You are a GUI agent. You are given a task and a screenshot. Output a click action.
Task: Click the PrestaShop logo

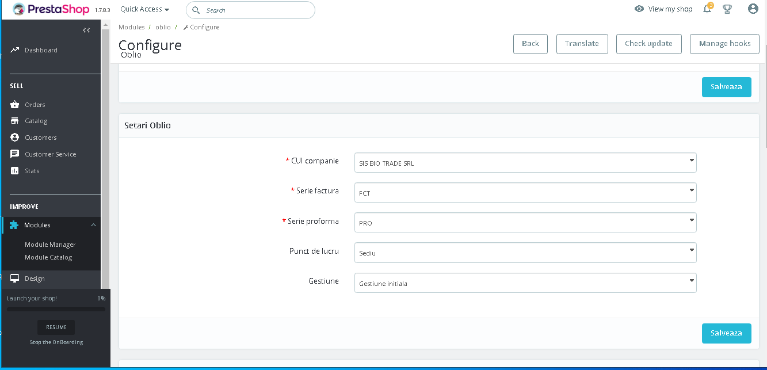51,9
